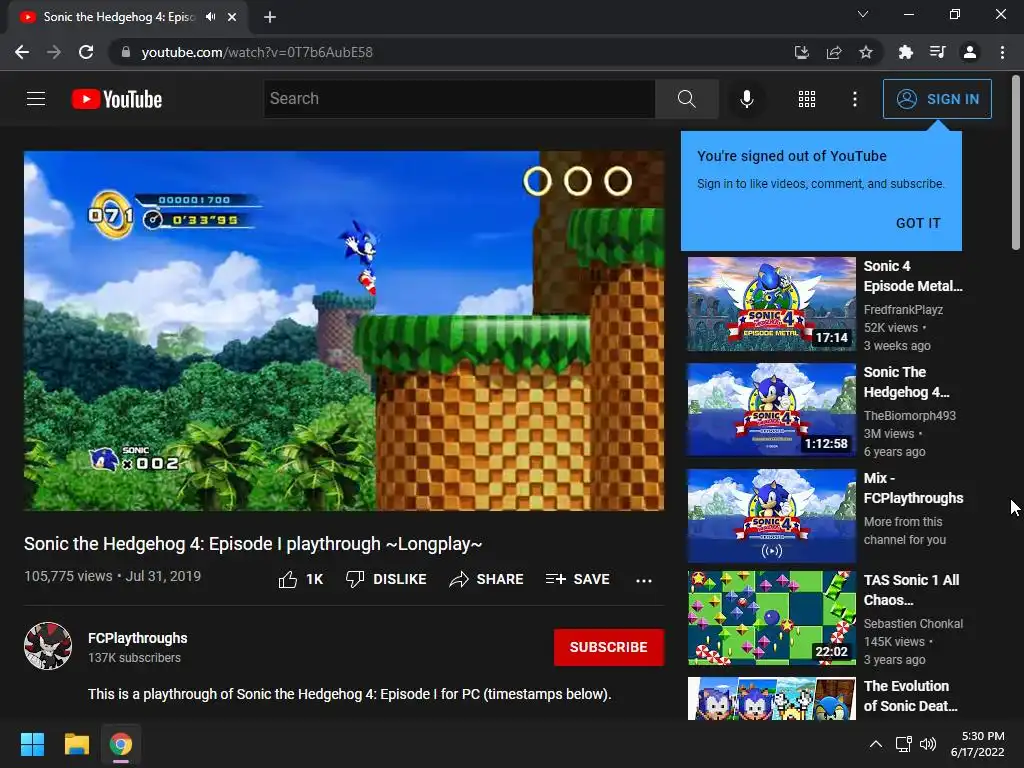Viewport: 1024px width, 768px height.
Task: Subscribe to FCPlaythroughs channel
Action: [x=609, y=647]
